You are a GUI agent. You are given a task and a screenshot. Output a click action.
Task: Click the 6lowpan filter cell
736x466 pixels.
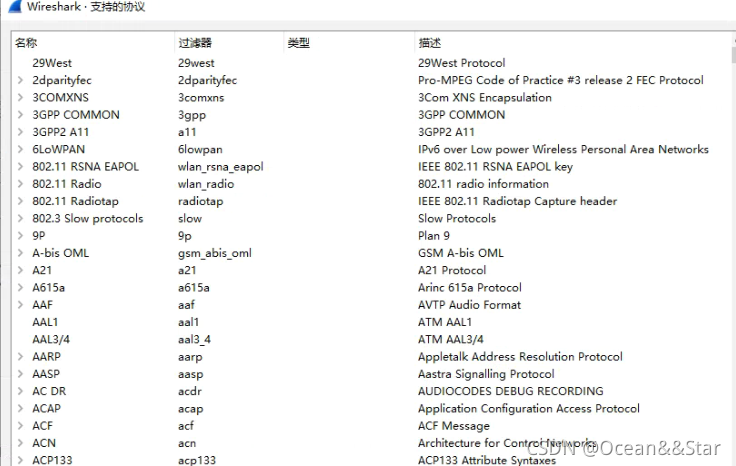click(x=200, y=150)
